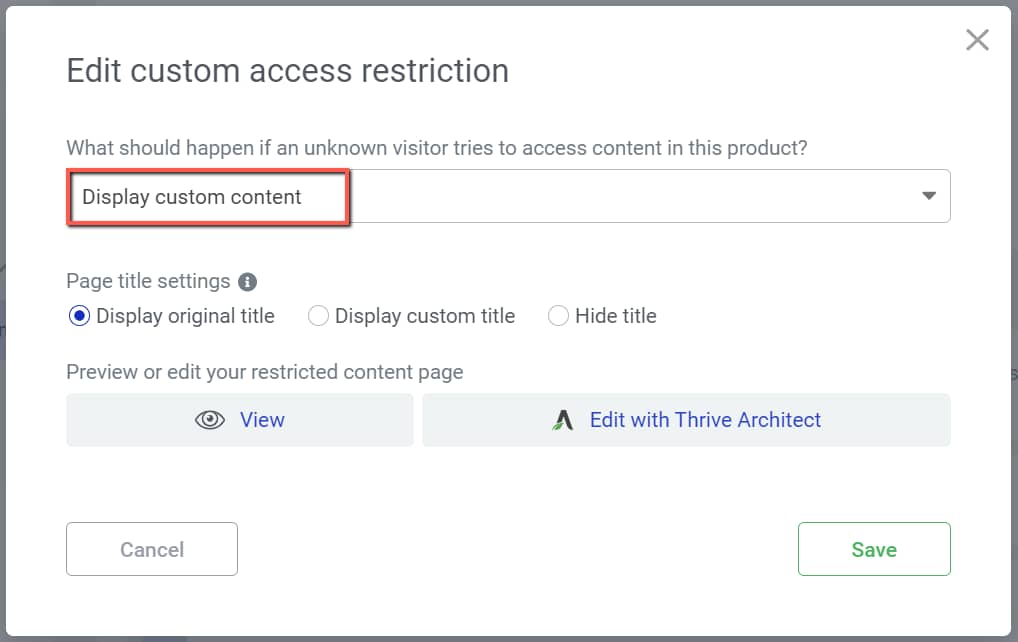Click the unknown visitor question text
This screenshot has height=642, width=1018.
click(x=436, y=148)
